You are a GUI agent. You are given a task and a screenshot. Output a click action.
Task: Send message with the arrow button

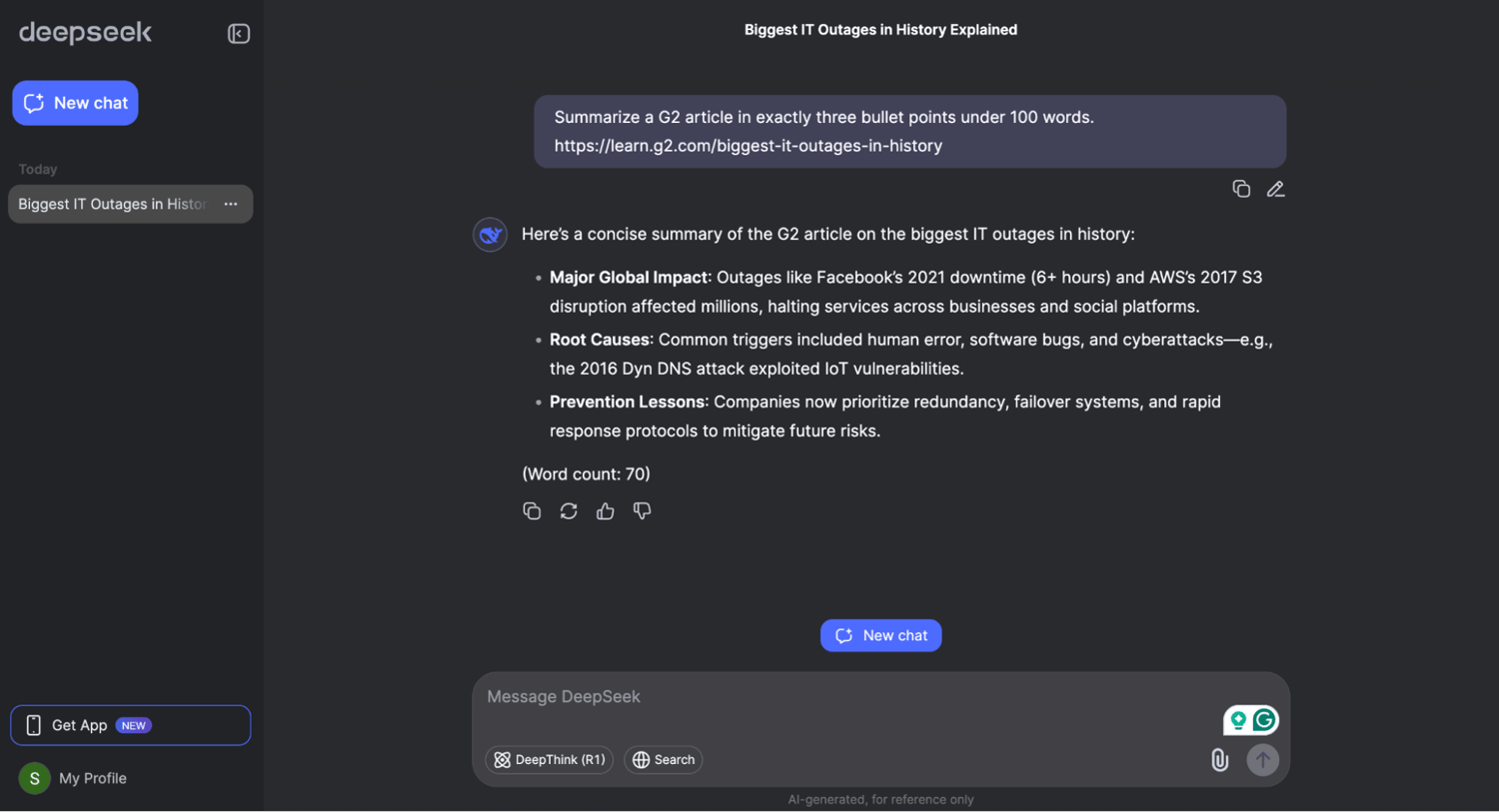[x=1263, y=760]
